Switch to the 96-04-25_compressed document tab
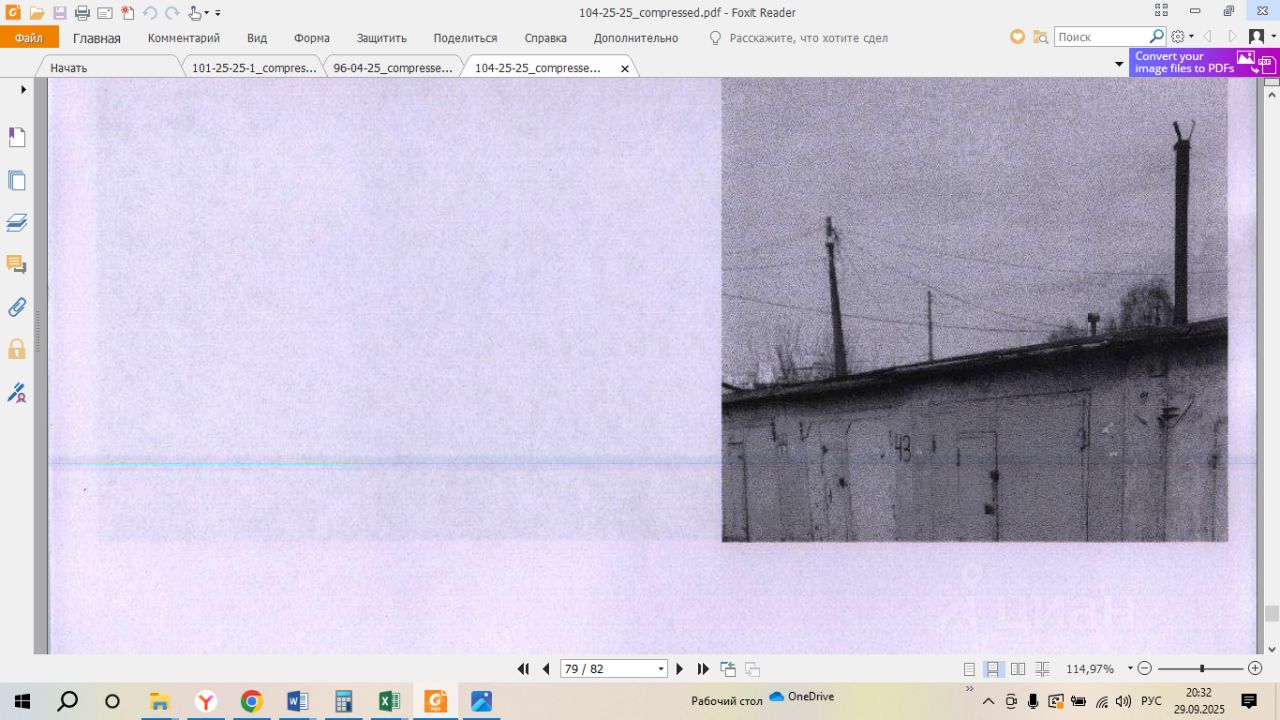1280x720 pixels. (392, 68)
